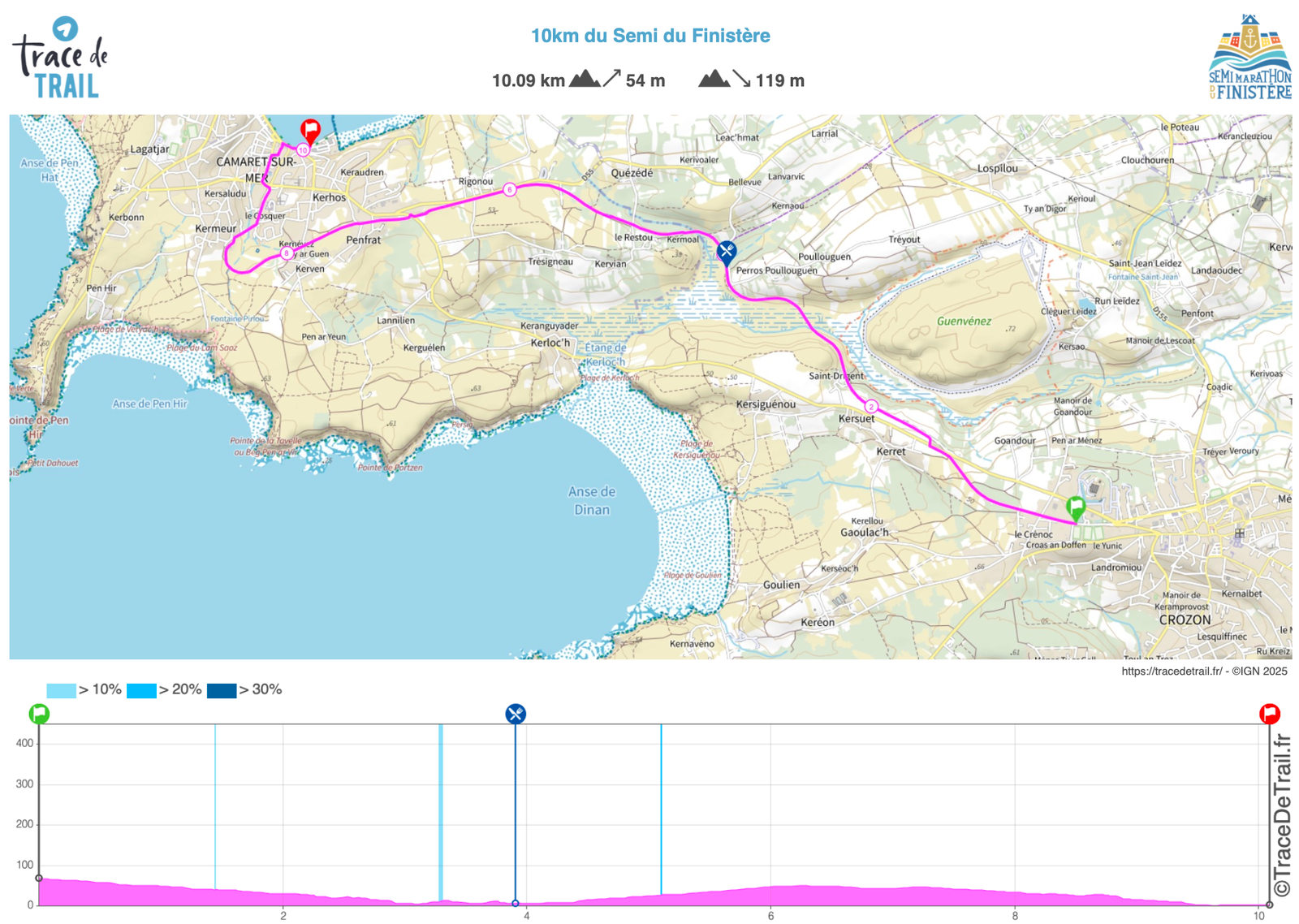
Task: Click the > 20% slope legend swatch
Action: [141, 690]
